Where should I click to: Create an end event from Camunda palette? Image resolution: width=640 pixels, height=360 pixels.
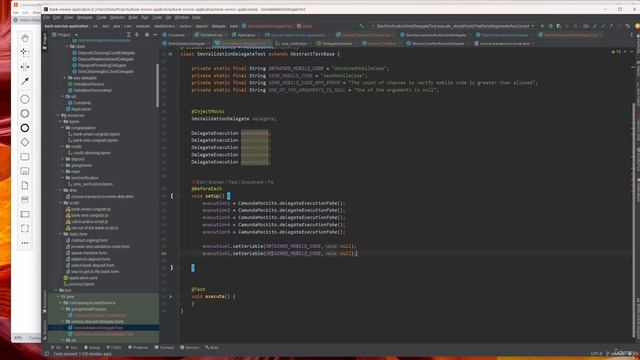(x=25, y=128)
